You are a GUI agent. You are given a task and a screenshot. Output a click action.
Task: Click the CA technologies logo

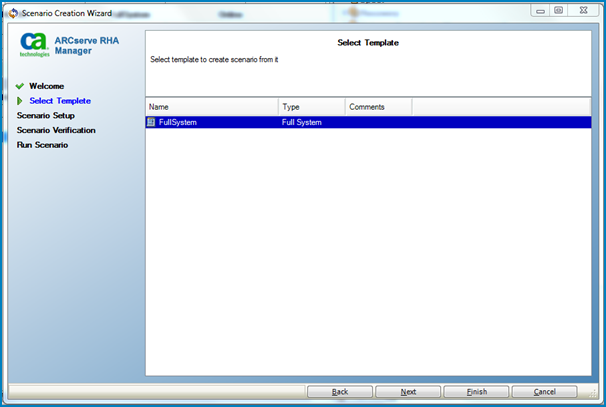click(x=34, y=44)
